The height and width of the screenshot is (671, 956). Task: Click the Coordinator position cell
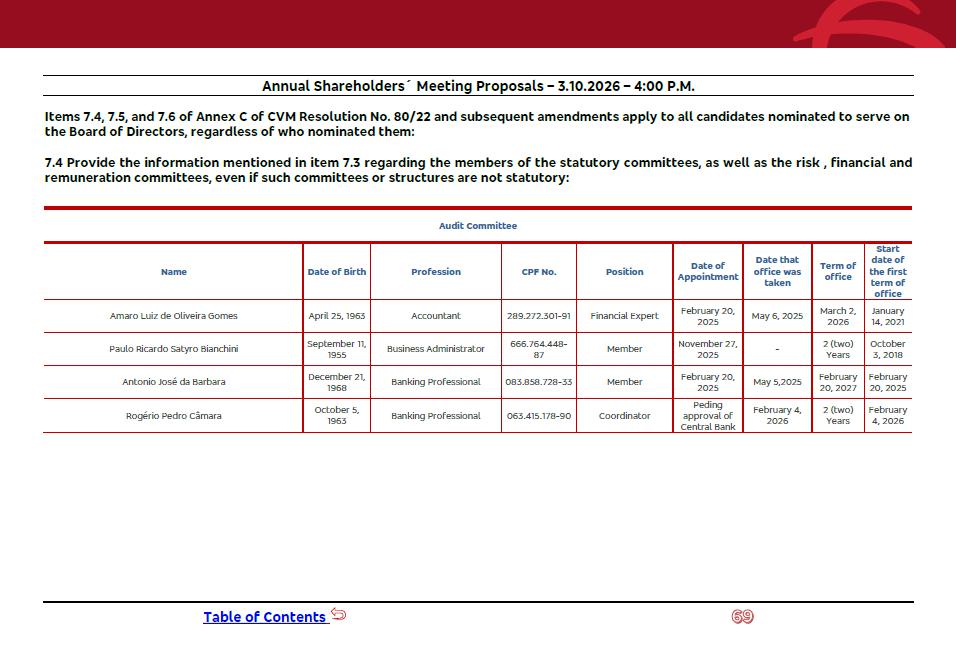coord(625,416)
